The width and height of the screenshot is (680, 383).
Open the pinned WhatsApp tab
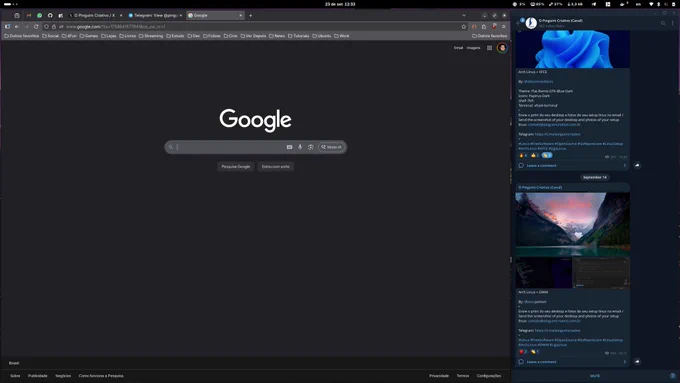click(x=39, y=15)
